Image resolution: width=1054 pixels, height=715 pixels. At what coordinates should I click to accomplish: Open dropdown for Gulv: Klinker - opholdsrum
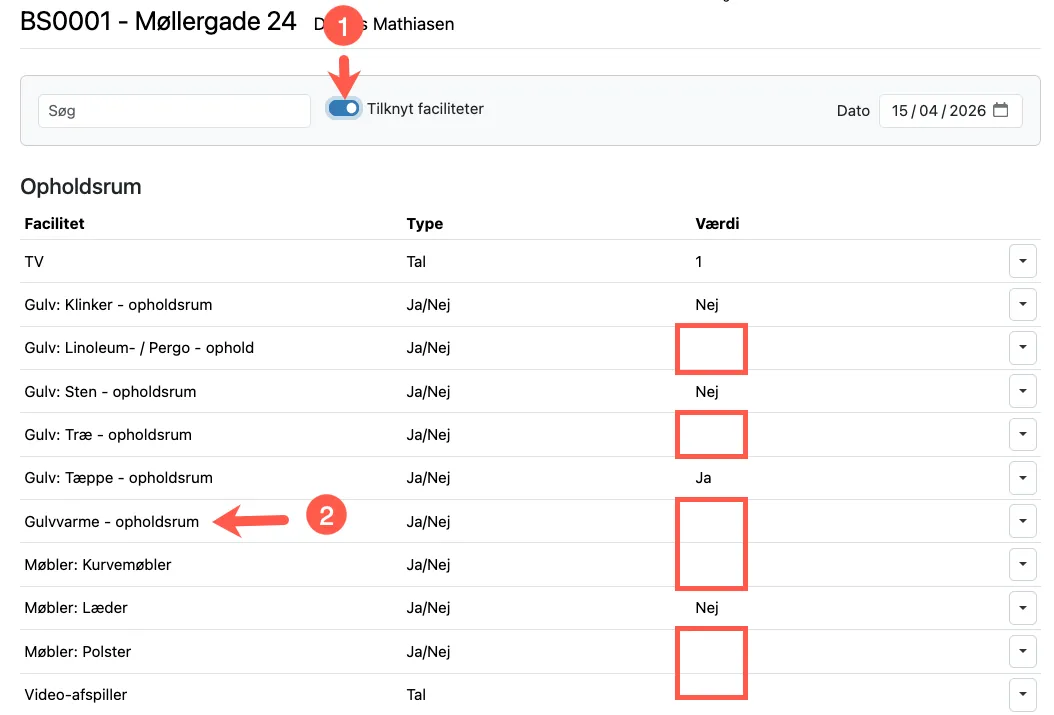(1021, 305)
